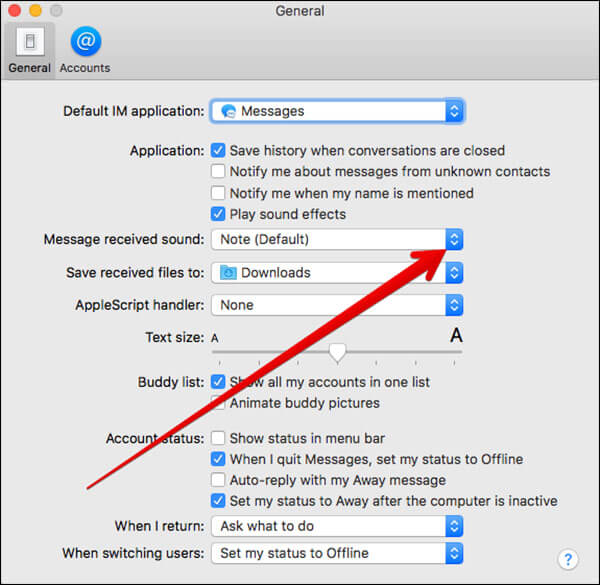The image size is (600, 585).
Task: Switch to the Accounts tab
Action: coord(85,51)
